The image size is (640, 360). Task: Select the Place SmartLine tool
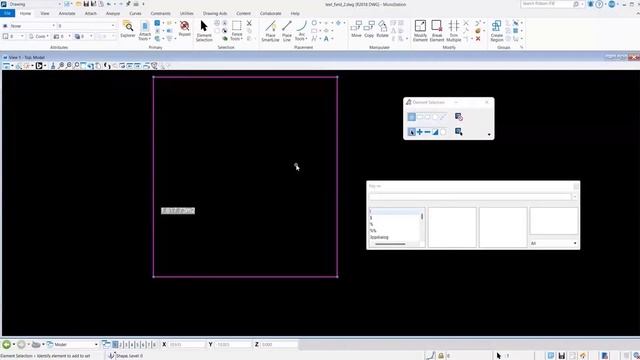[x=270, y=31]
